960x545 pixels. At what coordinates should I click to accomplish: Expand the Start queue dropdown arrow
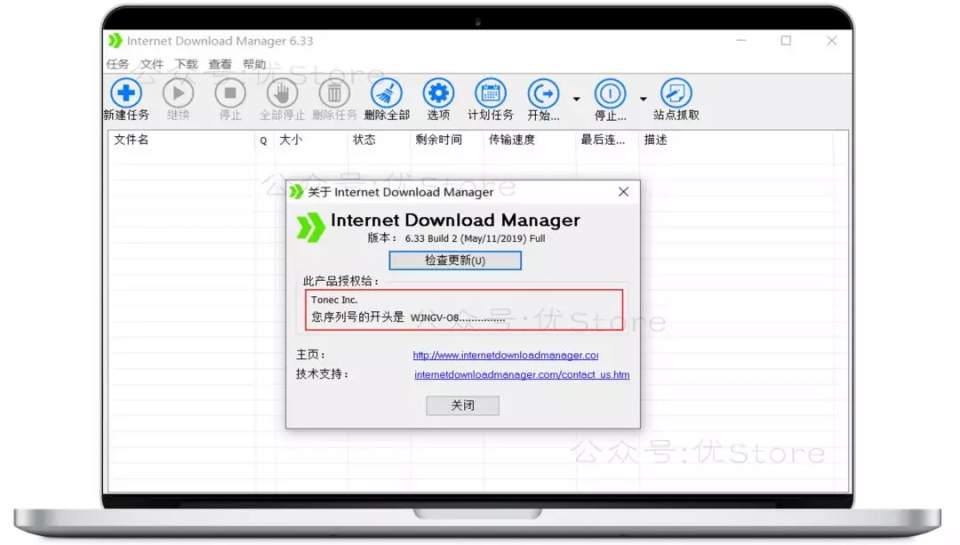(576, 99)
